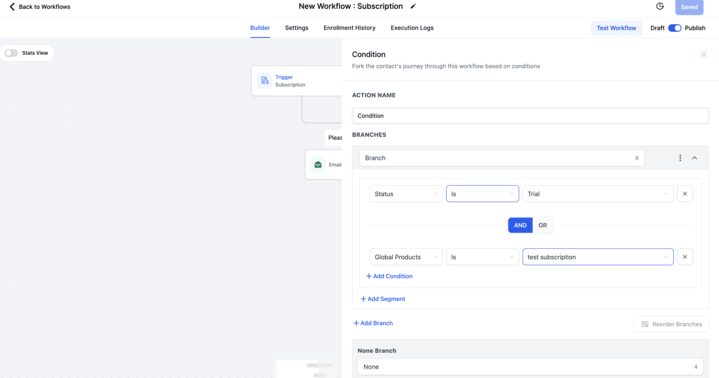719x378 pixels.
Task: Edit the Branch name field
Action: coord(502,158)
